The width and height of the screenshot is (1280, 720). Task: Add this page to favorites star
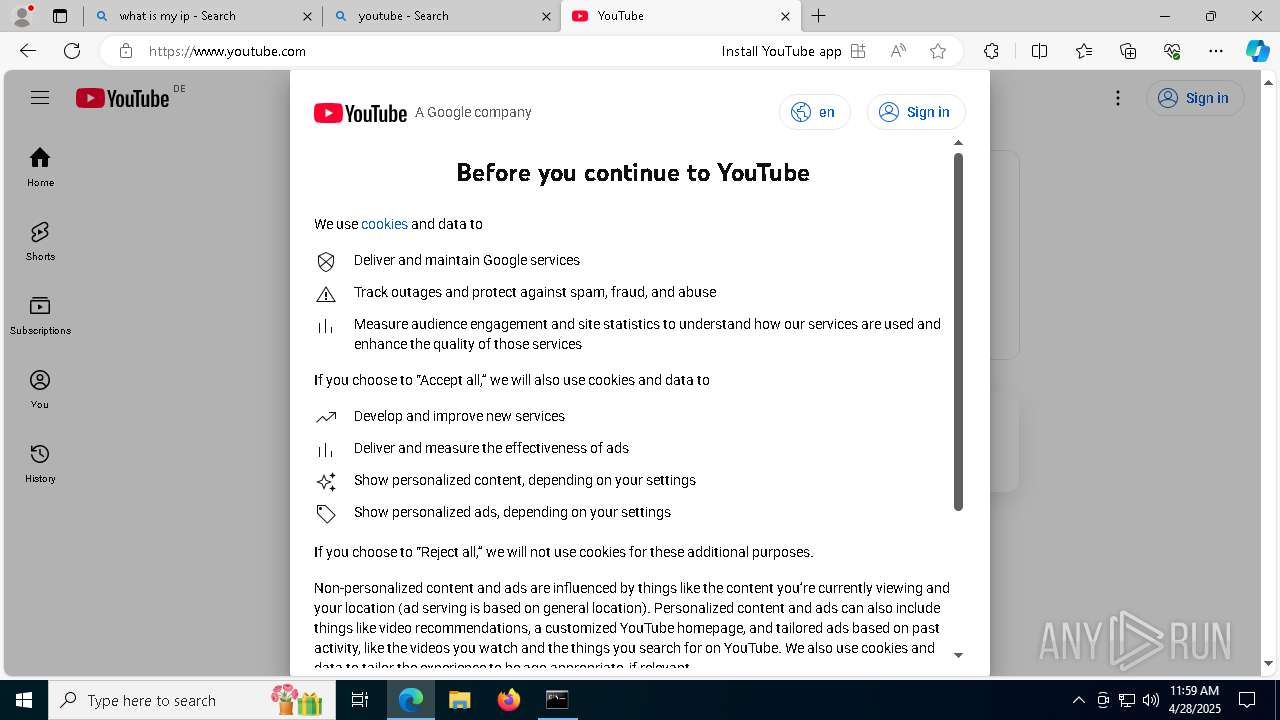point(938,51)
